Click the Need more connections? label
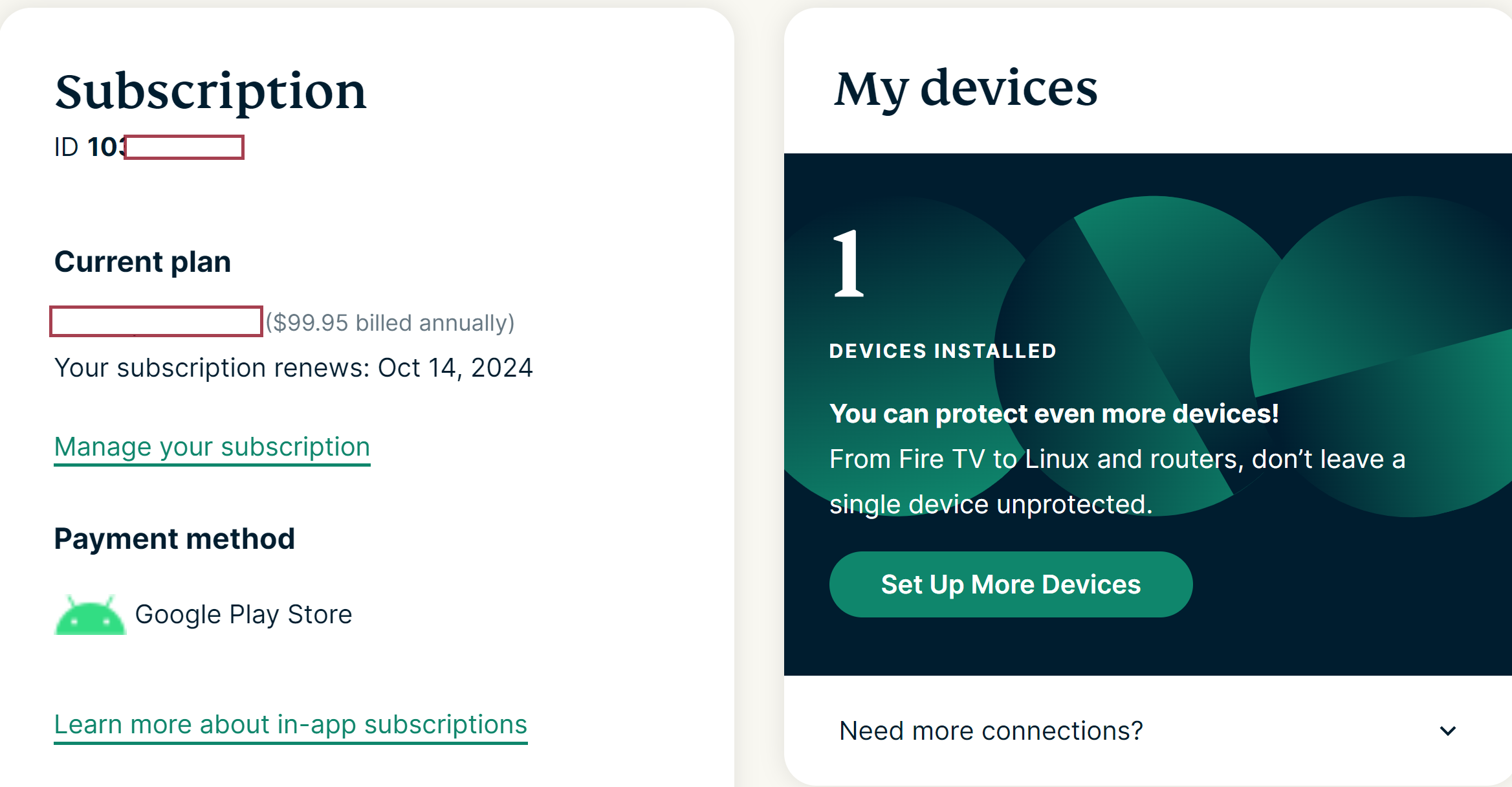This screenshot has width=1512, height=787. point(991,731)
